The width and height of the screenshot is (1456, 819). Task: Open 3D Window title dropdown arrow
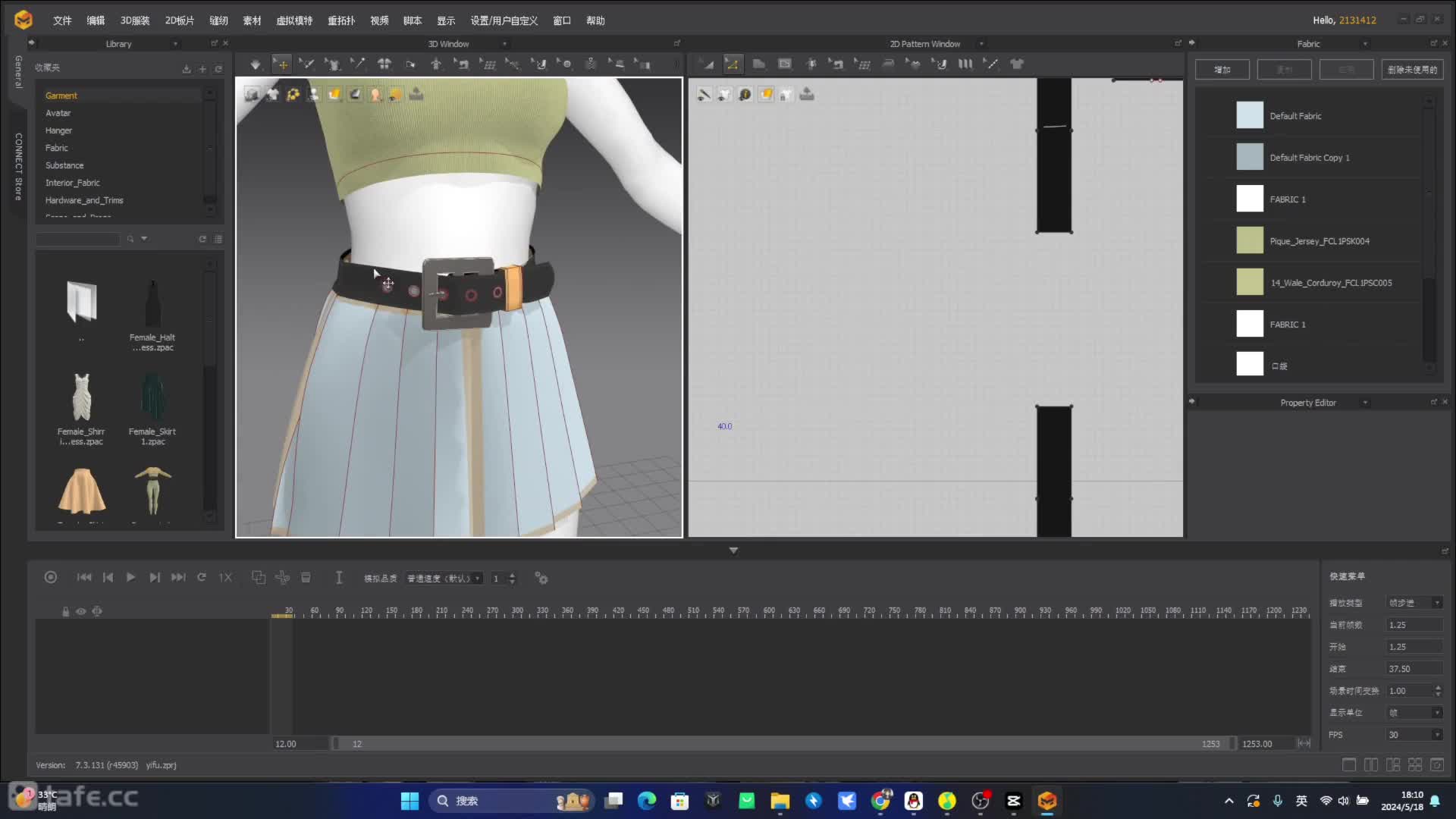point(504,44)
